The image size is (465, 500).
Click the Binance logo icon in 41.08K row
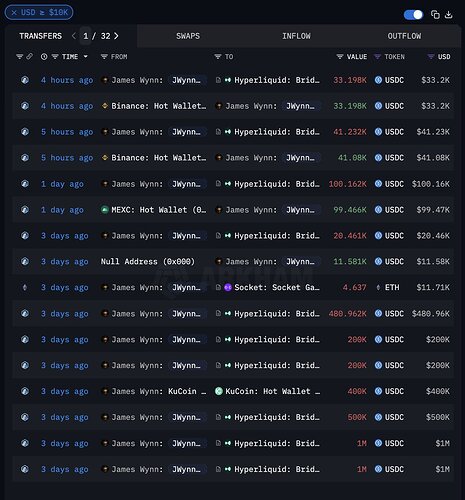pyautogui.click(x=105, y=158)
